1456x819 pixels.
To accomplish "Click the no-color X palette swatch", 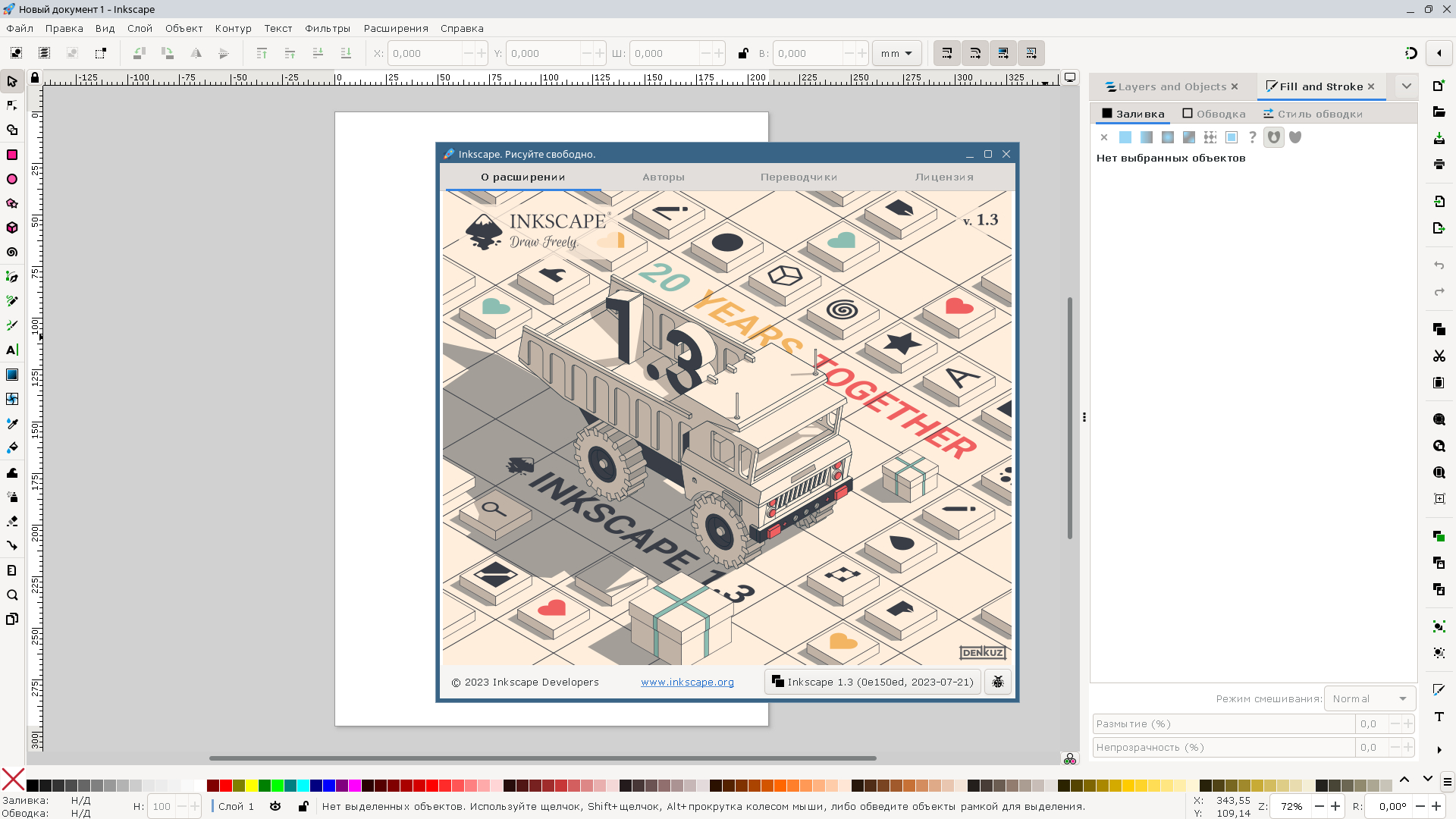I will 13,780.
